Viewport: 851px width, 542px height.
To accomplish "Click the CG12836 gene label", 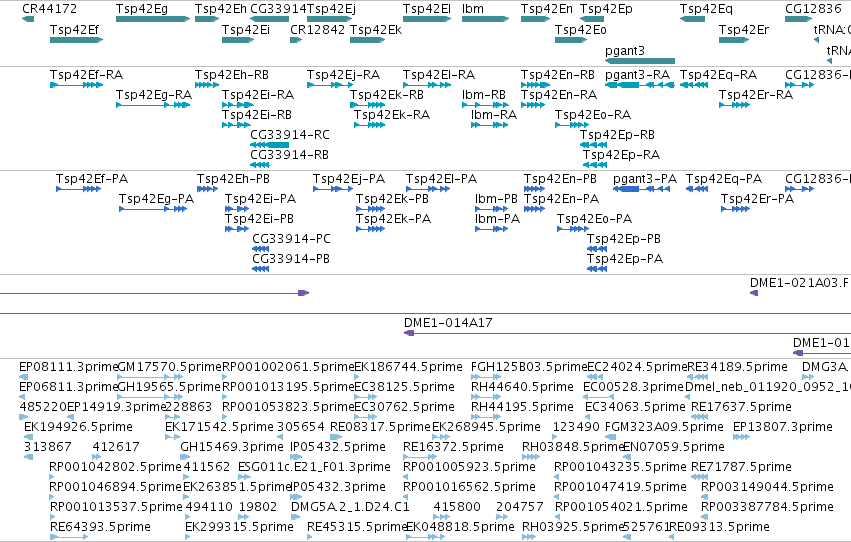I will [x=813, y=9].
